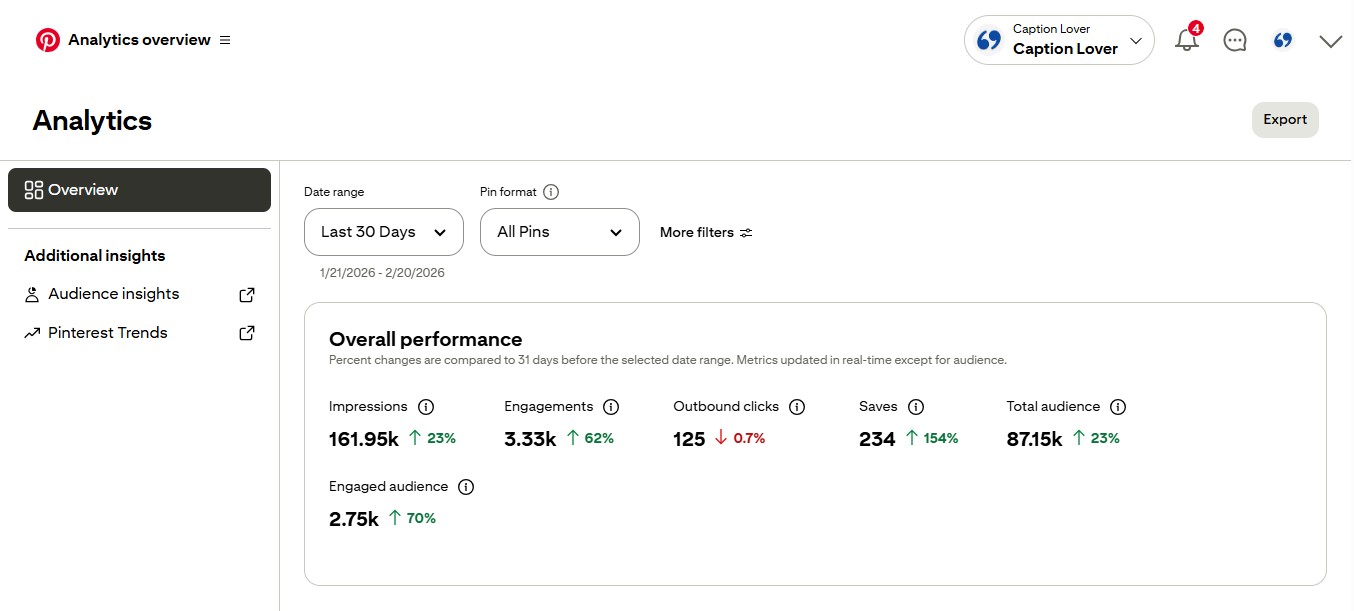Show info for Impressions metric
Screen dimensions: 1354x611
(426, 407)
